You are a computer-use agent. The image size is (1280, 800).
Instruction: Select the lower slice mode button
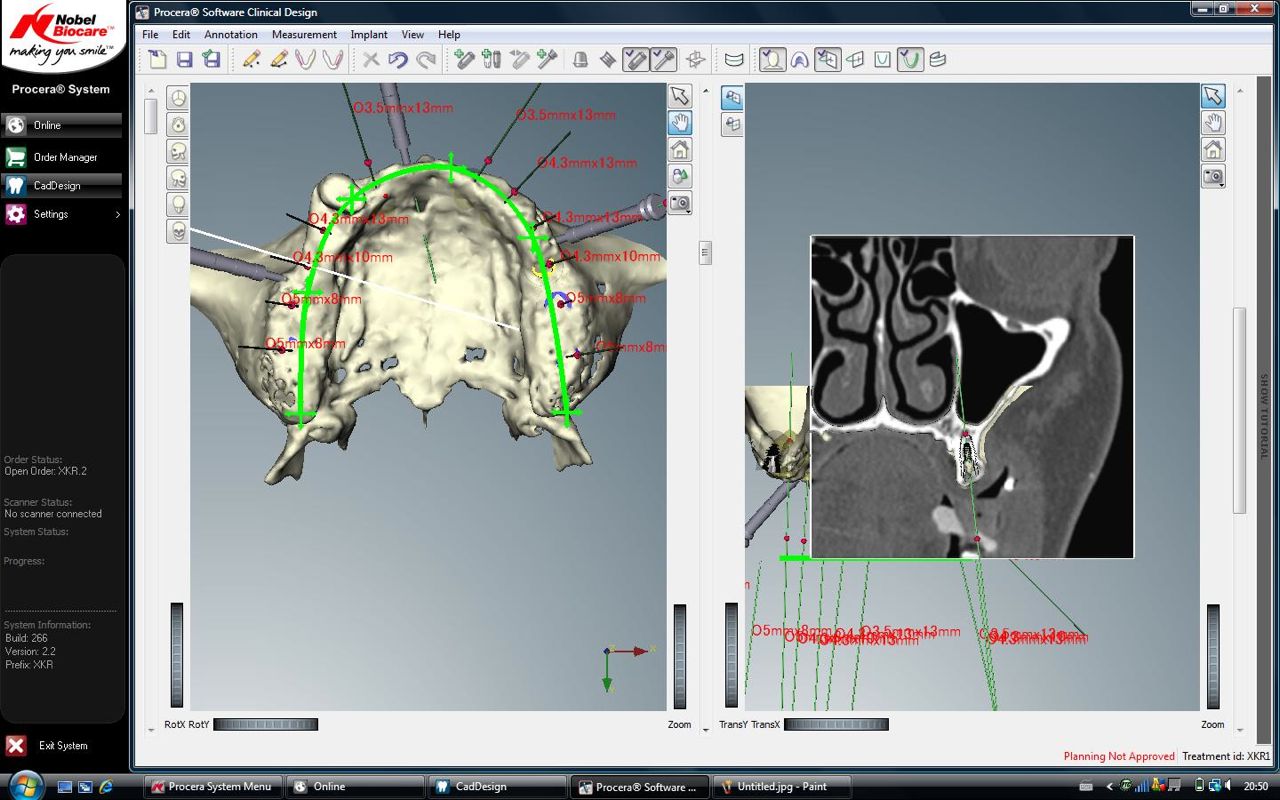coord(732,125)
